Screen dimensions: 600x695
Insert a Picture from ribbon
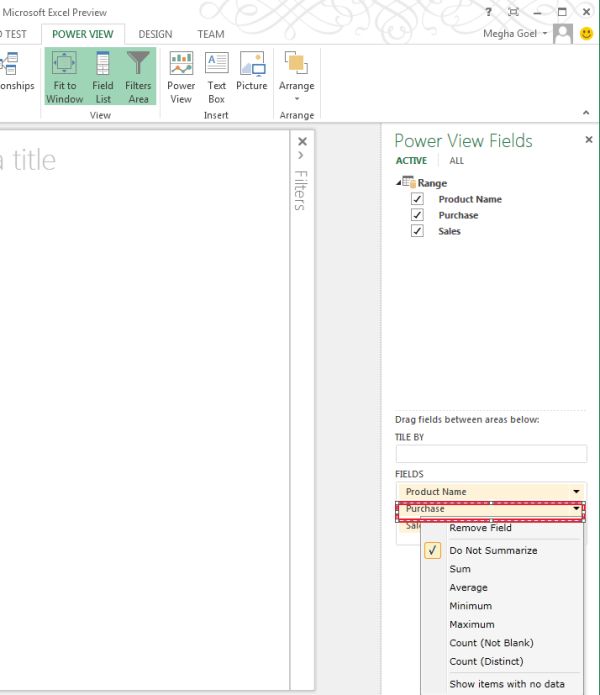tap(252, 71)
